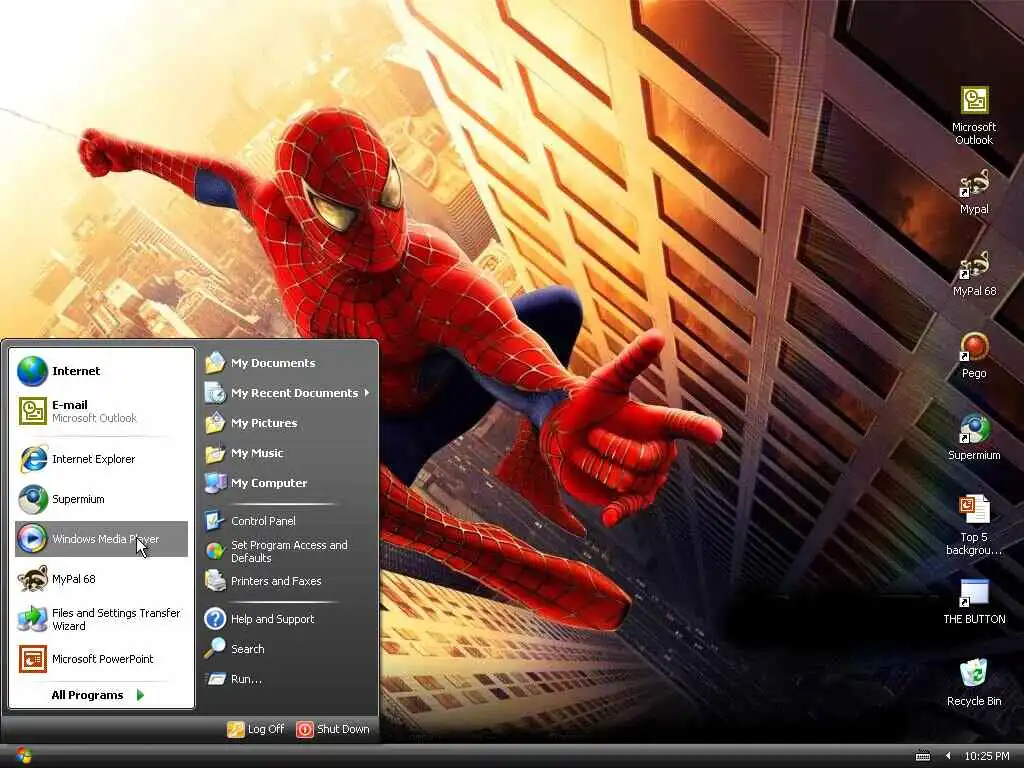Screen dimensions: 1024x768
Task: Select Internet menu entry label
Action: pyautogui.click(x=76, y=371)
